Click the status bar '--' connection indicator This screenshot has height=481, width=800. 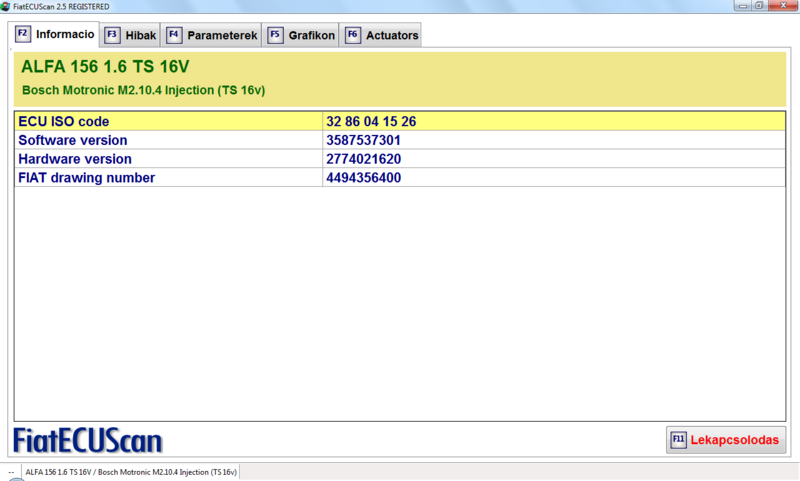[11, 472]
